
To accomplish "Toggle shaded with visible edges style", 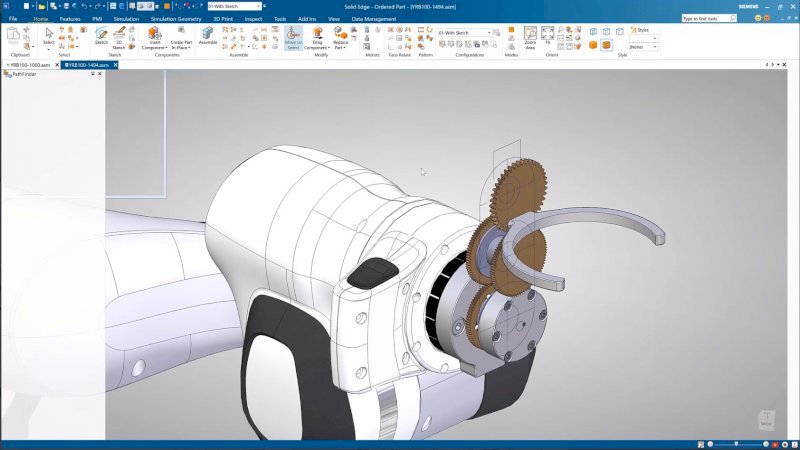I will click(x=606, y=44).
